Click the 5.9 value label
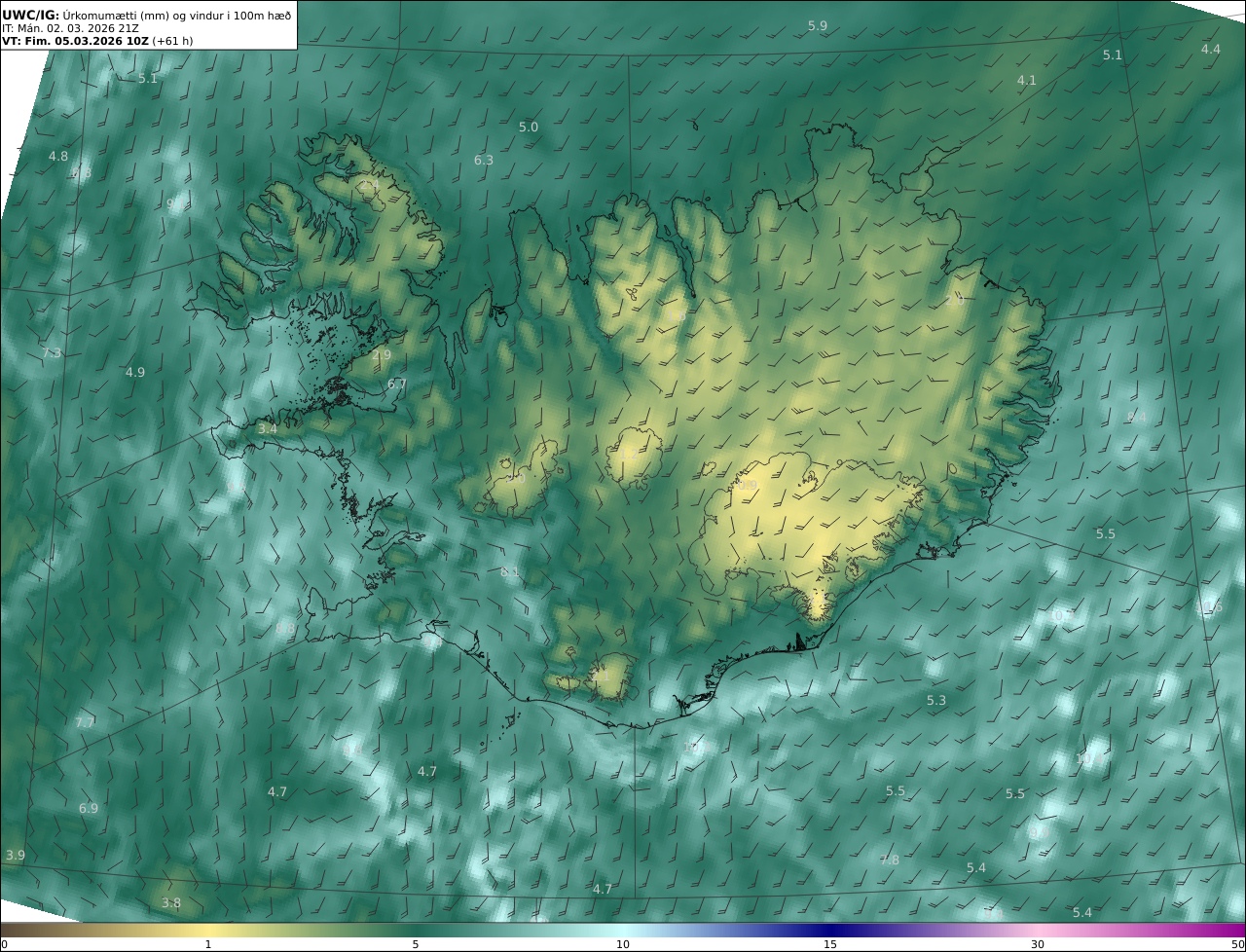Viewport: 1246px width, 952px height. [818, 25]
